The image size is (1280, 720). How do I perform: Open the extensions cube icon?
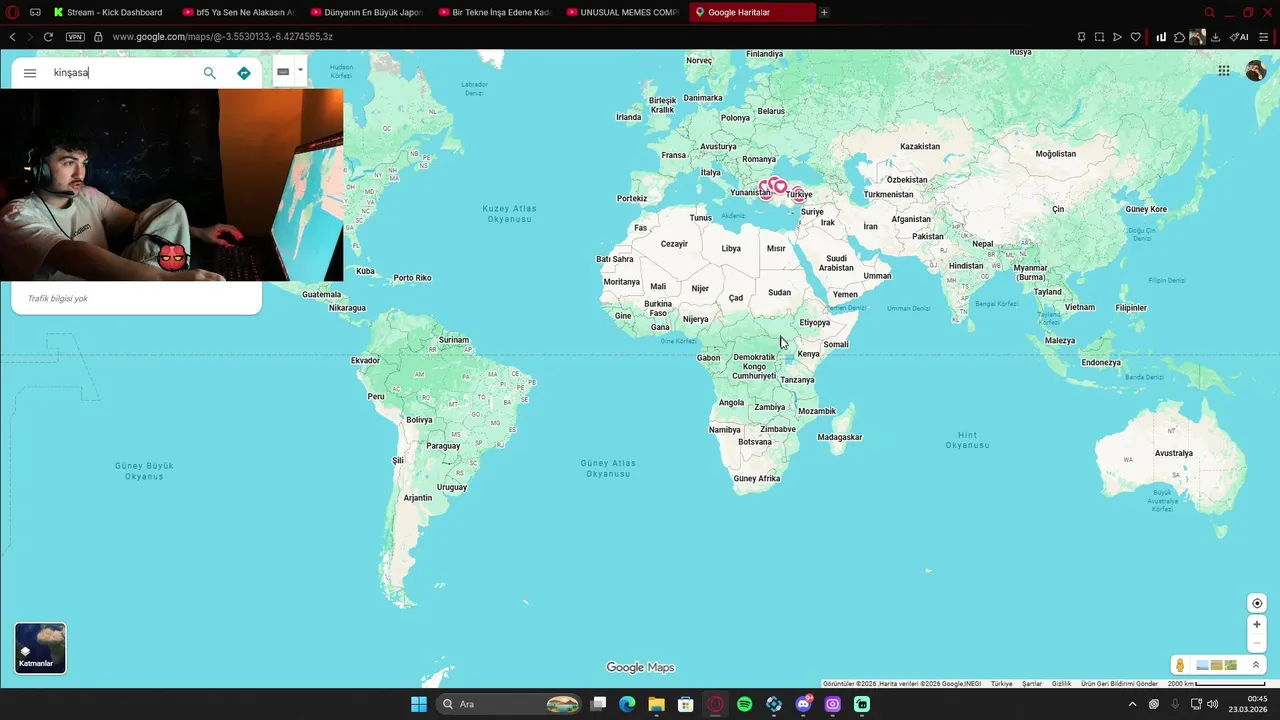1179,37
